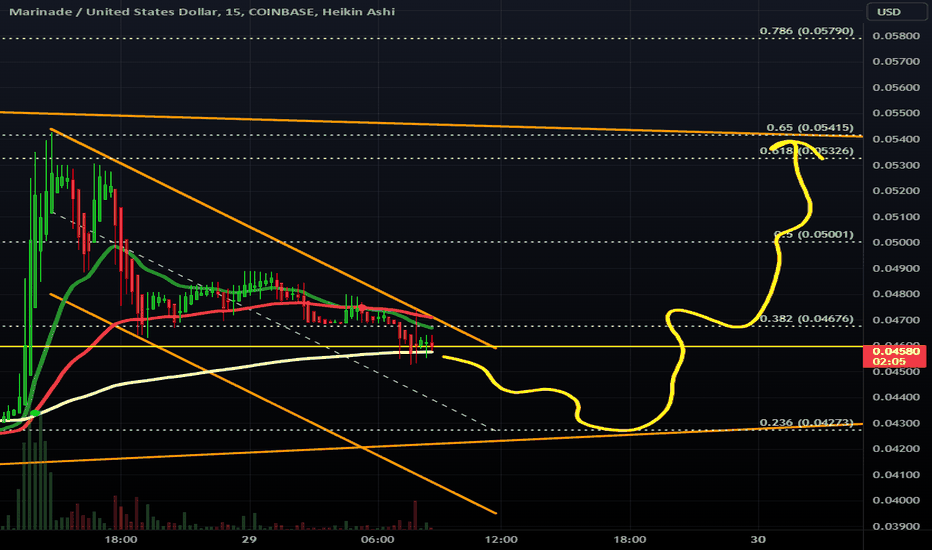
Task: Click the red current price tag 0.04580
Action: [893, 356]
